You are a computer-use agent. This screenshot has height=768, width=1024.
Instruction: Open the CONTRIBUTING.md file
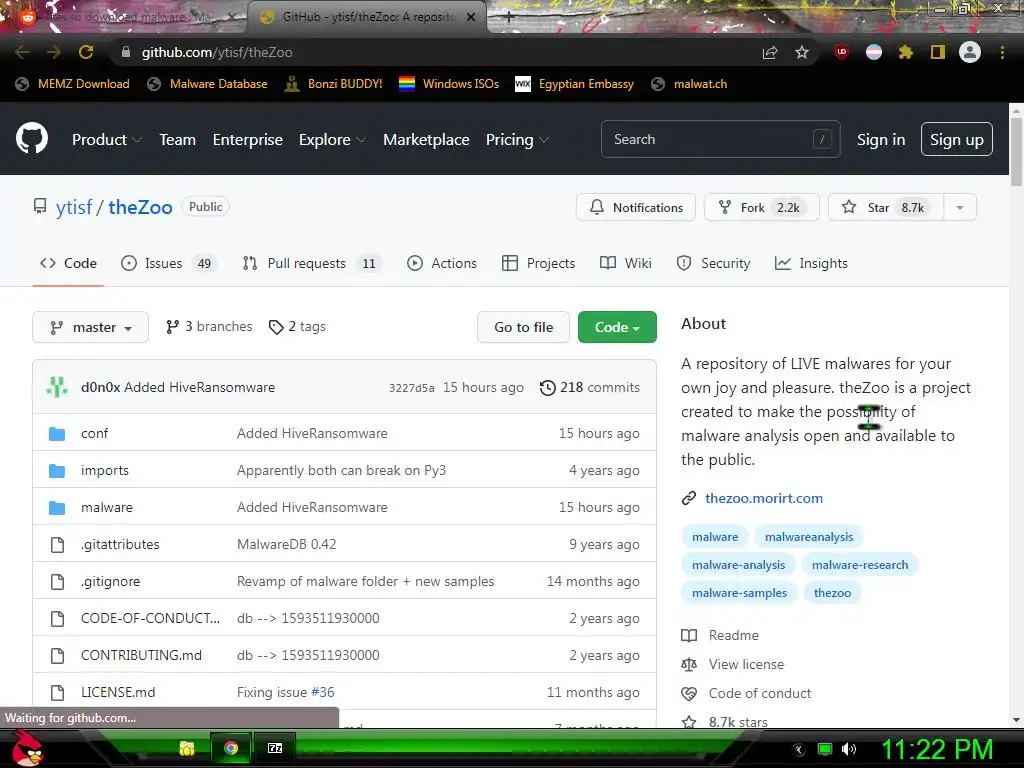(x=141, y=655)
